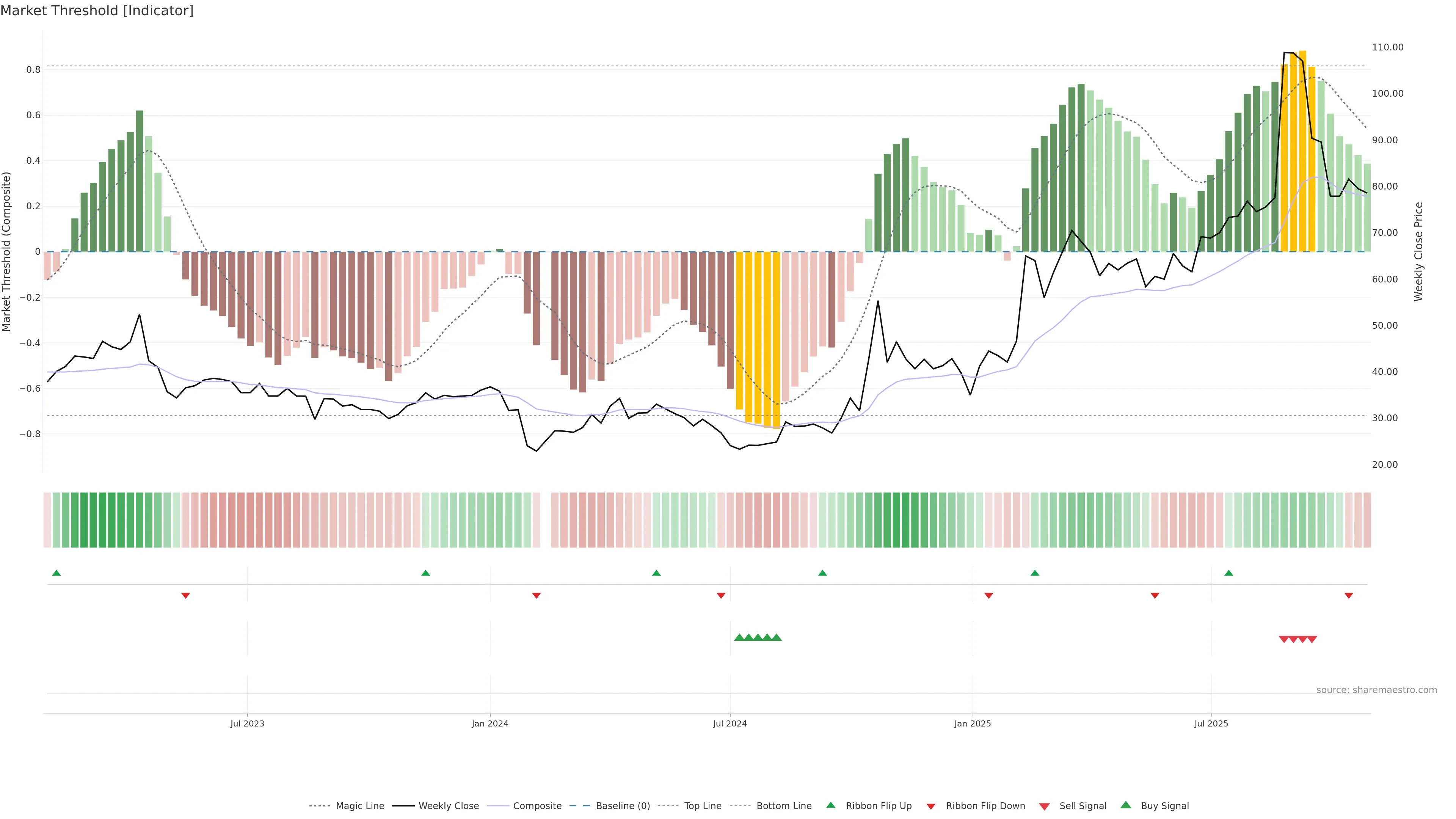
Task: Click the Jan 2025 axis label
Action: [x=972, y=723]
